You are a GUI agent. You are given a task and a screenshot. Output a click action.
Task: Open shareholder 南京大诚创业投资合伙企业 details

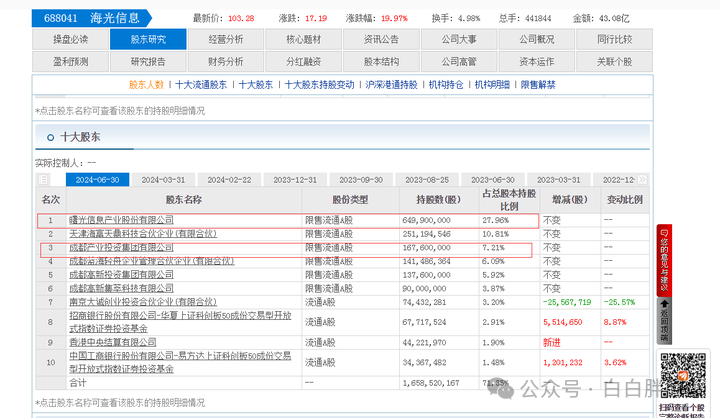tap(143, 302)
